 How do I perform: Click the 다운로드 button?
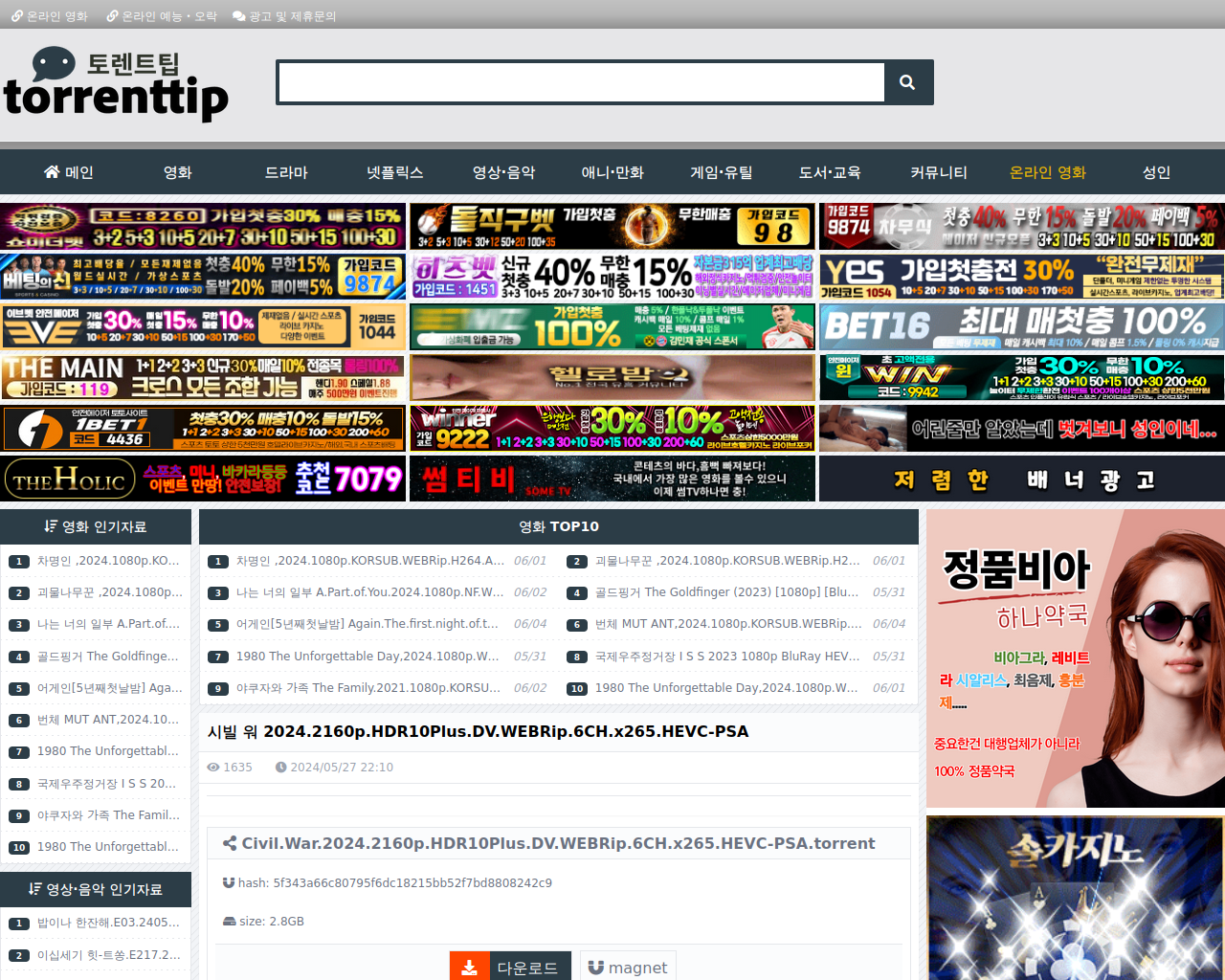[510, 968]
